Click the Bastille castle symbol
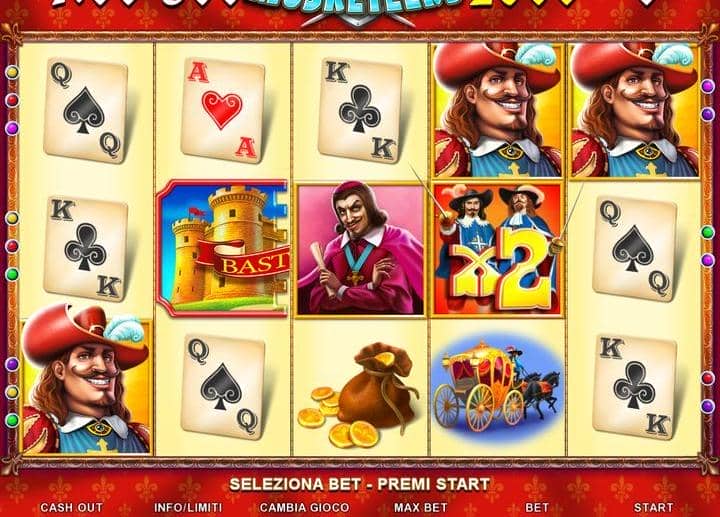Image resolution: width=720 pixels, height=517 pixels. [x=222, y=248]
